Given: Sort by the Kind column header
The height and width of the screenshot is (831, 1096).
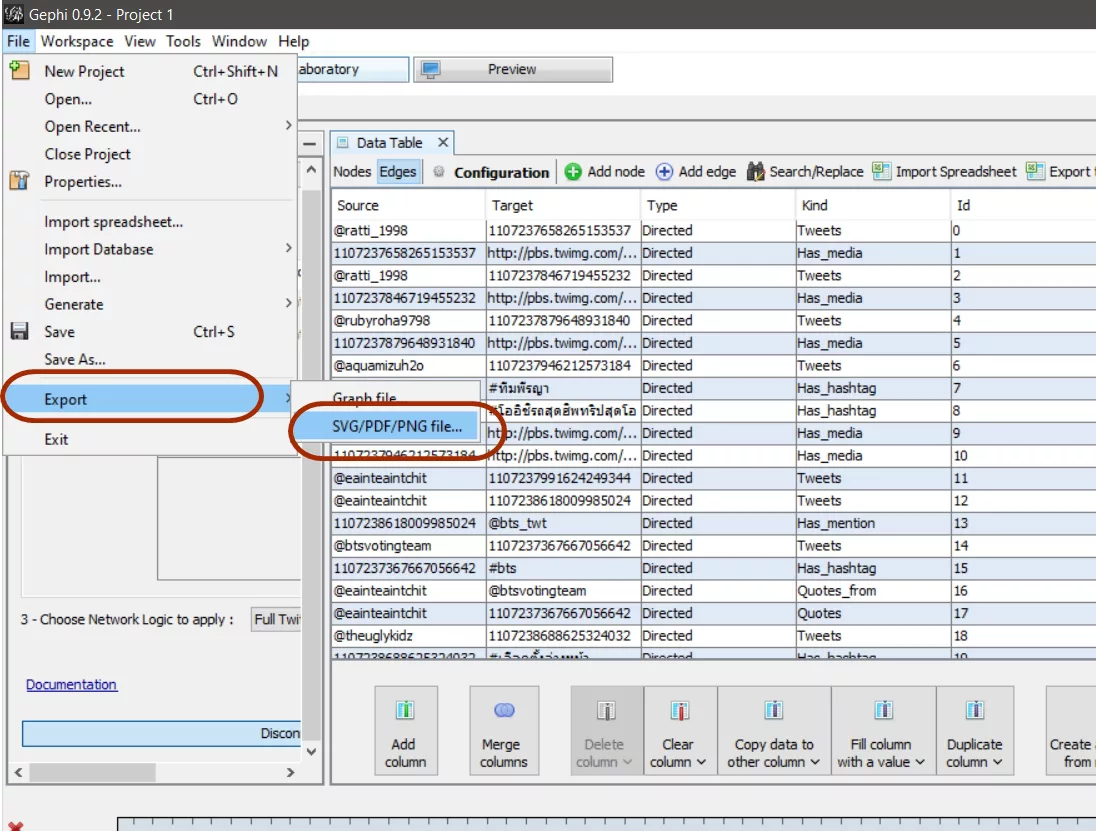Looking at the screenshot, I should tap(872, 205).
